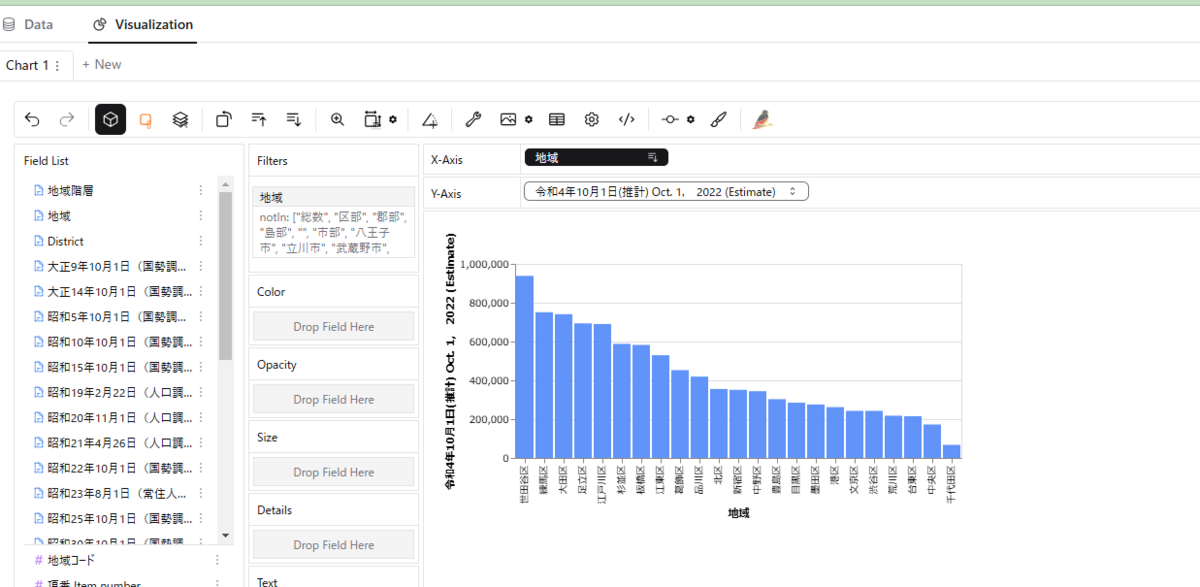
Task: Open the layout size settings gear
Action: [x=393, y=120]
